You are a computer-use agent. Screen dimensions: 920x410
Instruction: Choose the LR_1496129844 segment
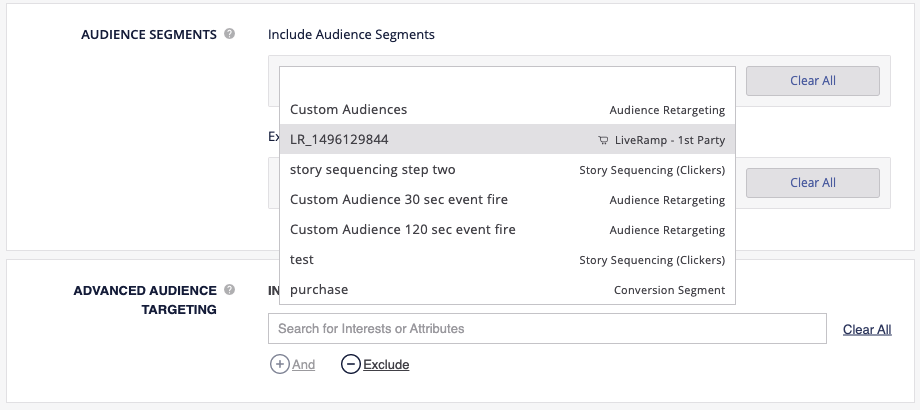tap(339, 139)
